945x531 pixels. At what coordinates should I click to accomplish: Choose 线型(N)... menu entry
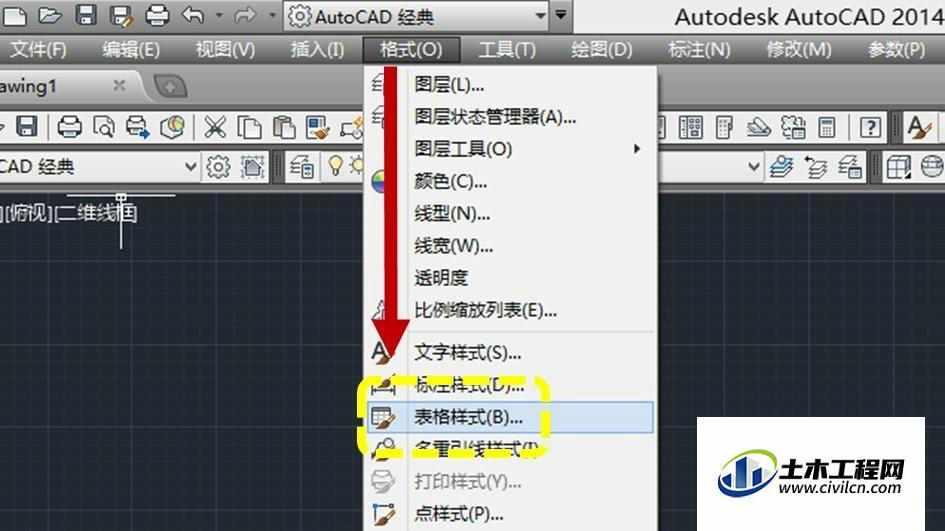tap(510, 213)
